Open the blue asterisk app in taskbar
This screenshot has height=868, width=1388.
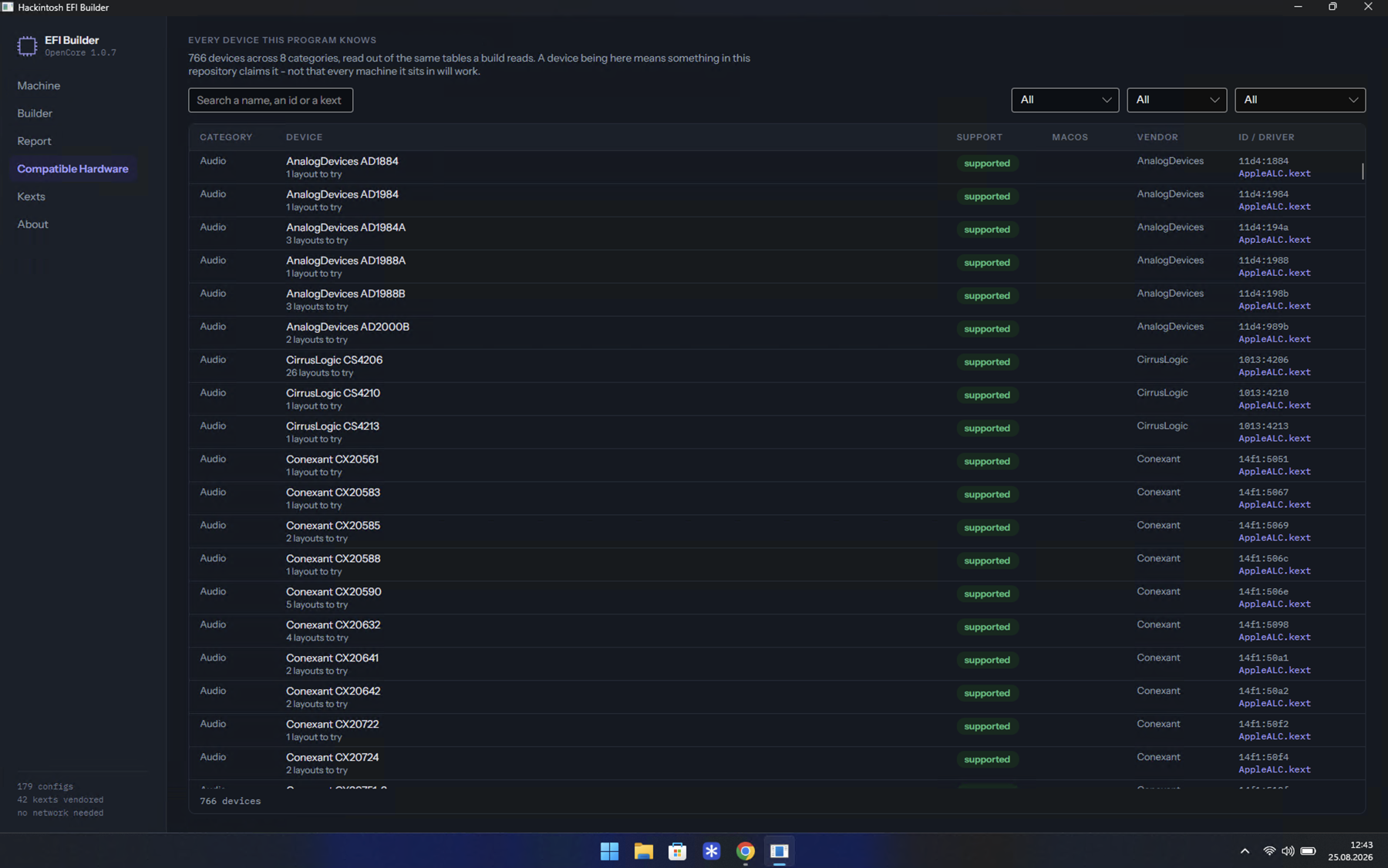pyautogui.click(x=711, y=851)
